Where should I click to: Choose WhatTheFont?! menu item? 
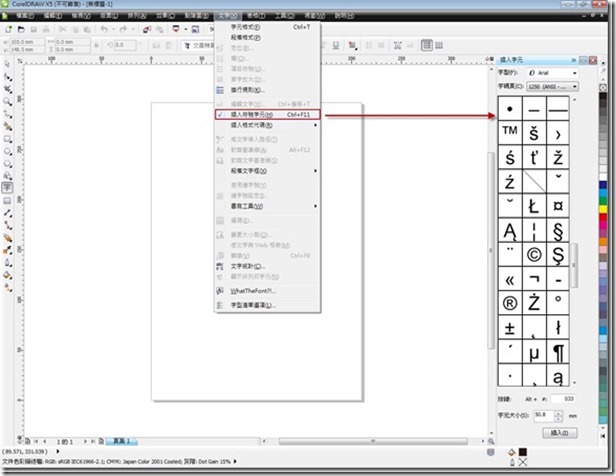pos(268,291)
